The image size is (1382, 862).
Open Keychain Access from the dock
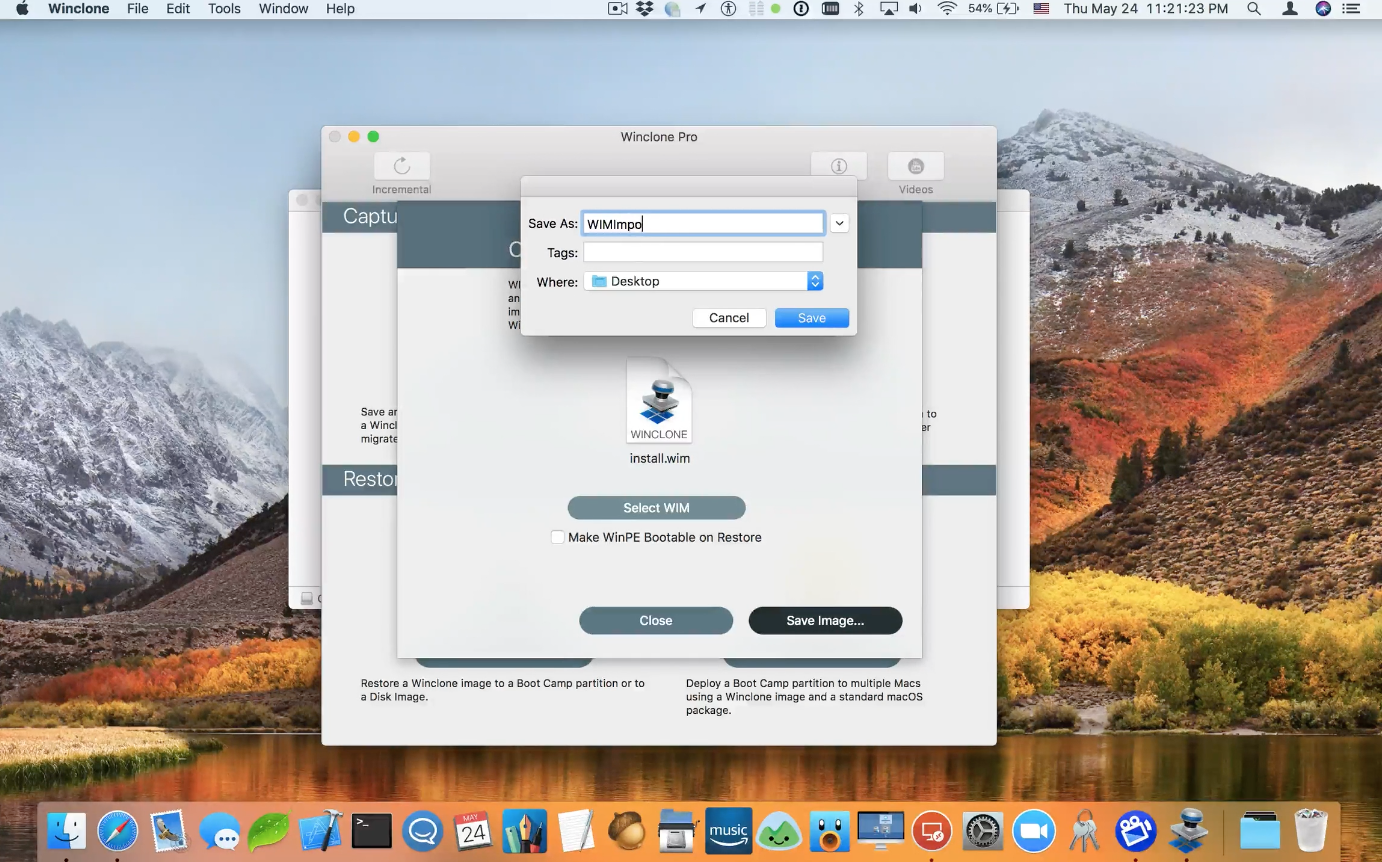(x=1084, y=830)
